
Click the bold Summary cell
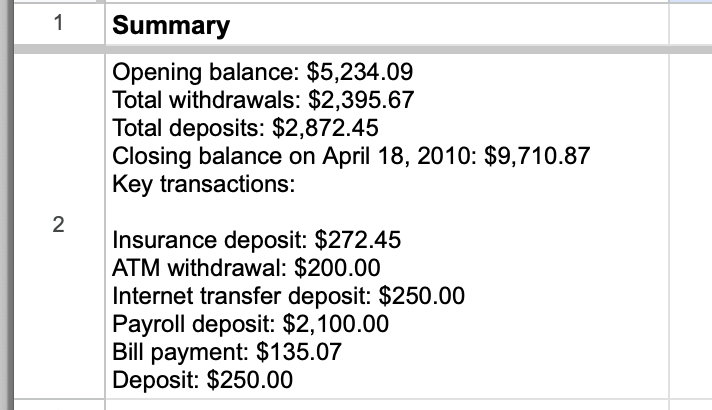pos(386,25)
